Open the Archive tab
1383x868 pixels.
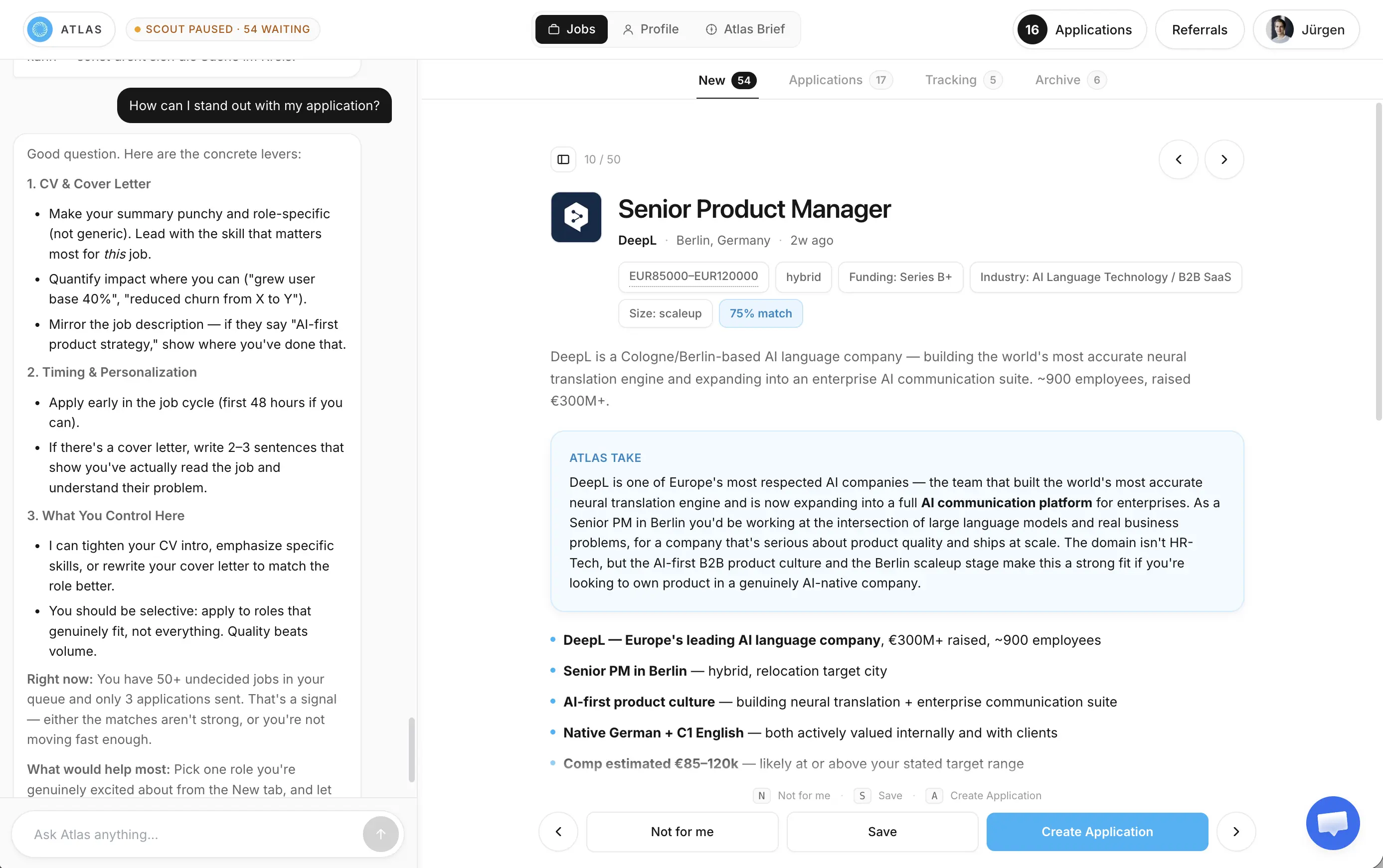(x=1070, y=80)
